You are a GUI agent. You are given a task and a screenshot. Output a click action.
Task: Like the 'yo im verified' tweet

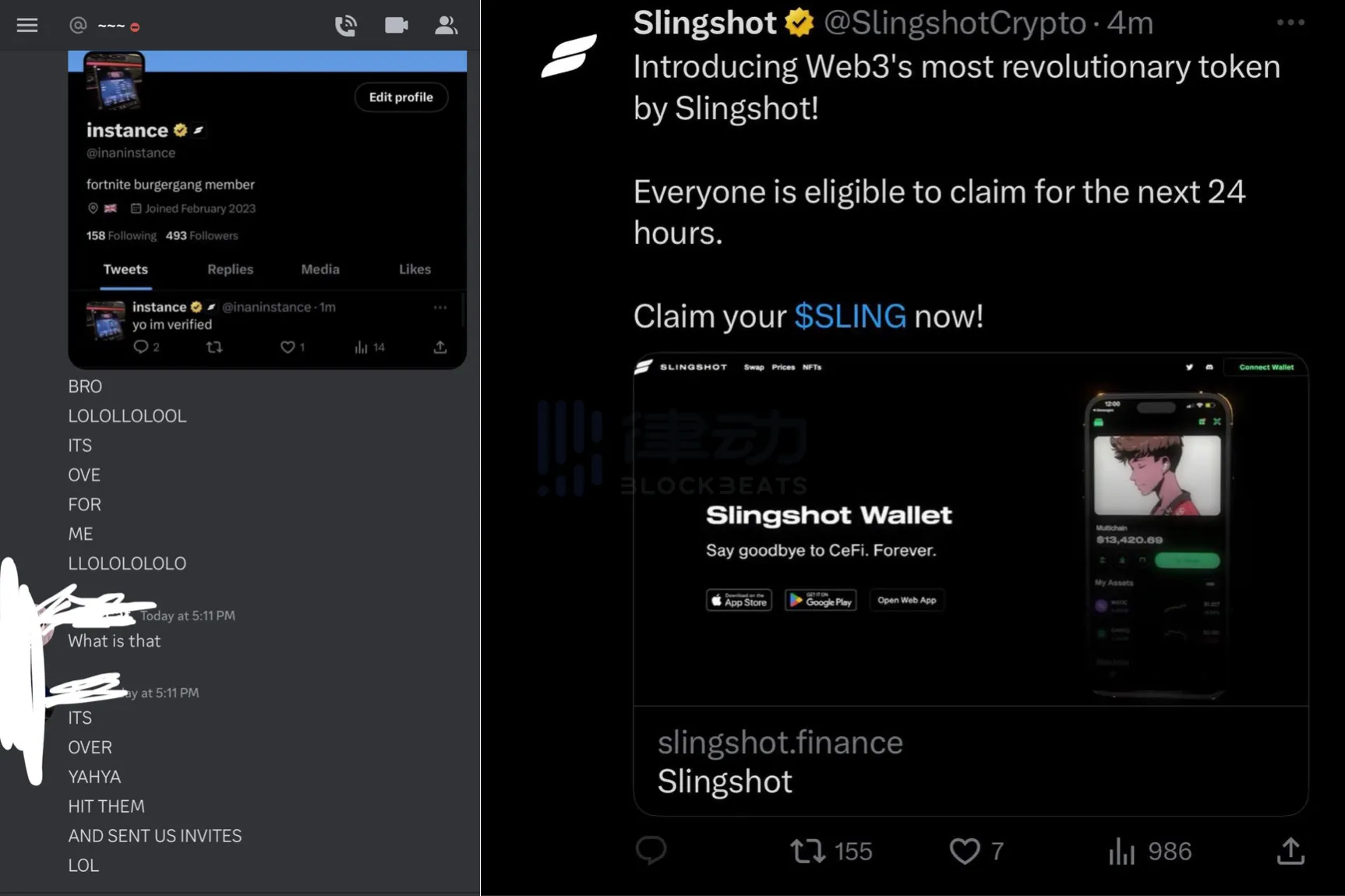pos(288,347)
